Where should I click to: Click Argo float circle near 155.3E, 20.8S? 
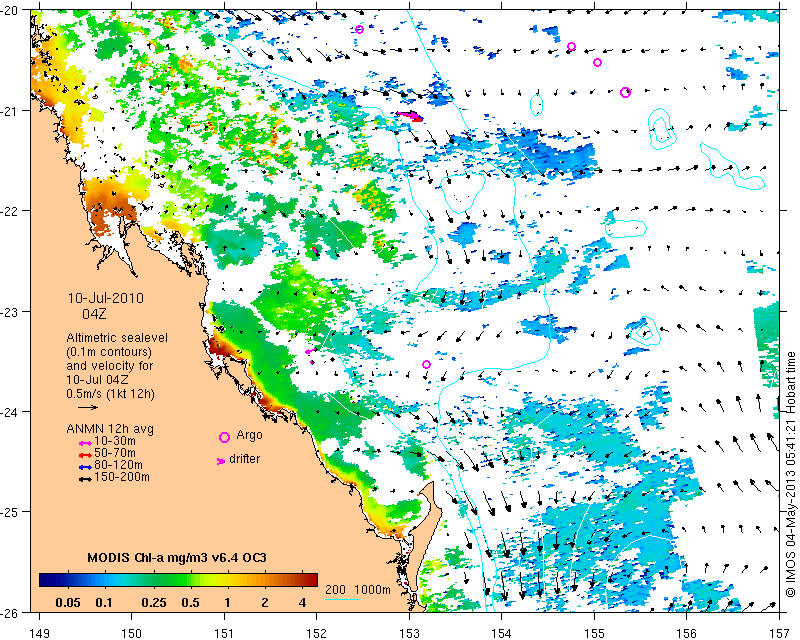pyautogui.click(x=626, y=92)
